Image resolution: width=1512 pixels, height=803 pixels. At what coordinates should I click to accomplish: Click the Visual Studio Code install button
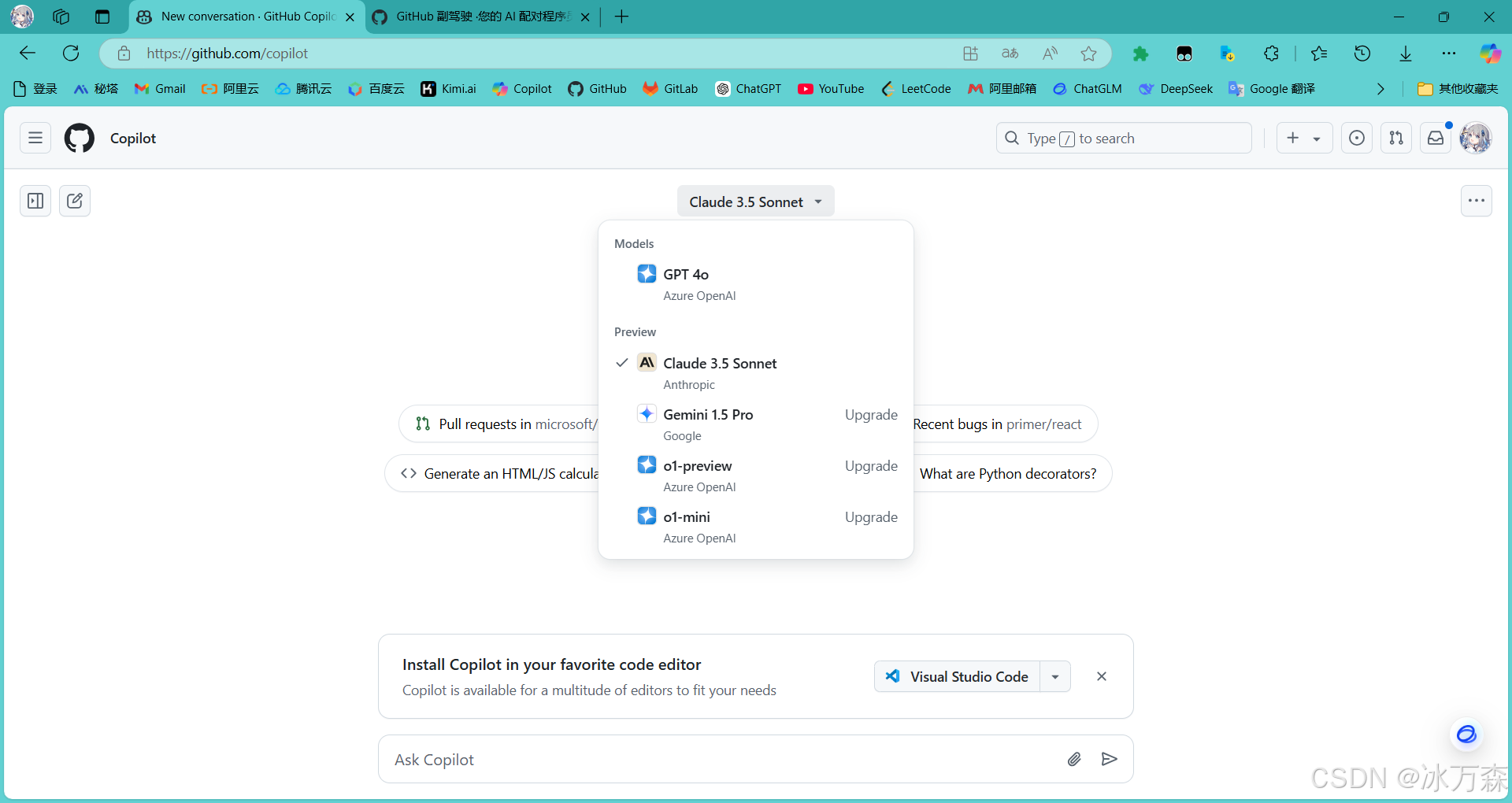957,676
